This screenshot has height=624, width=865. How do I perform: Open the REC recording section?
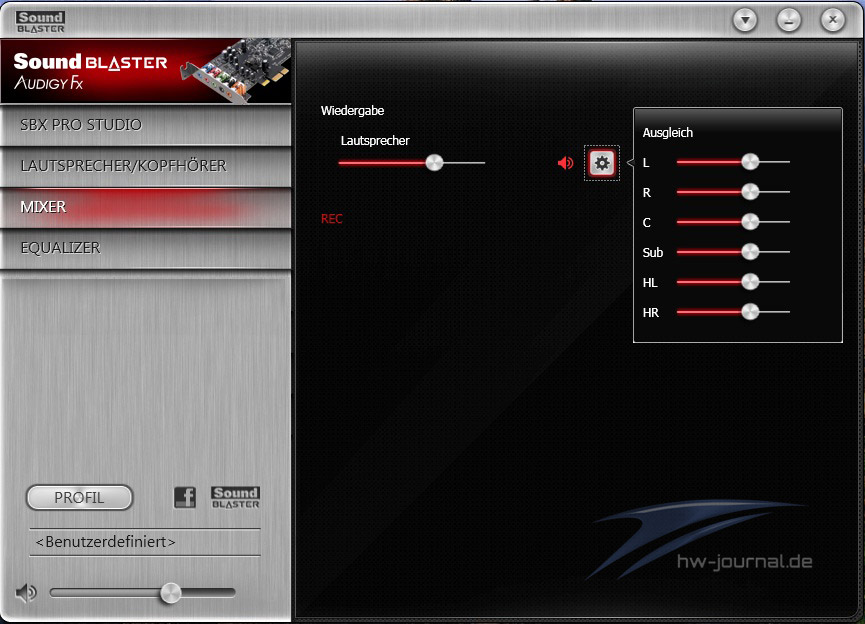(332, 219)
